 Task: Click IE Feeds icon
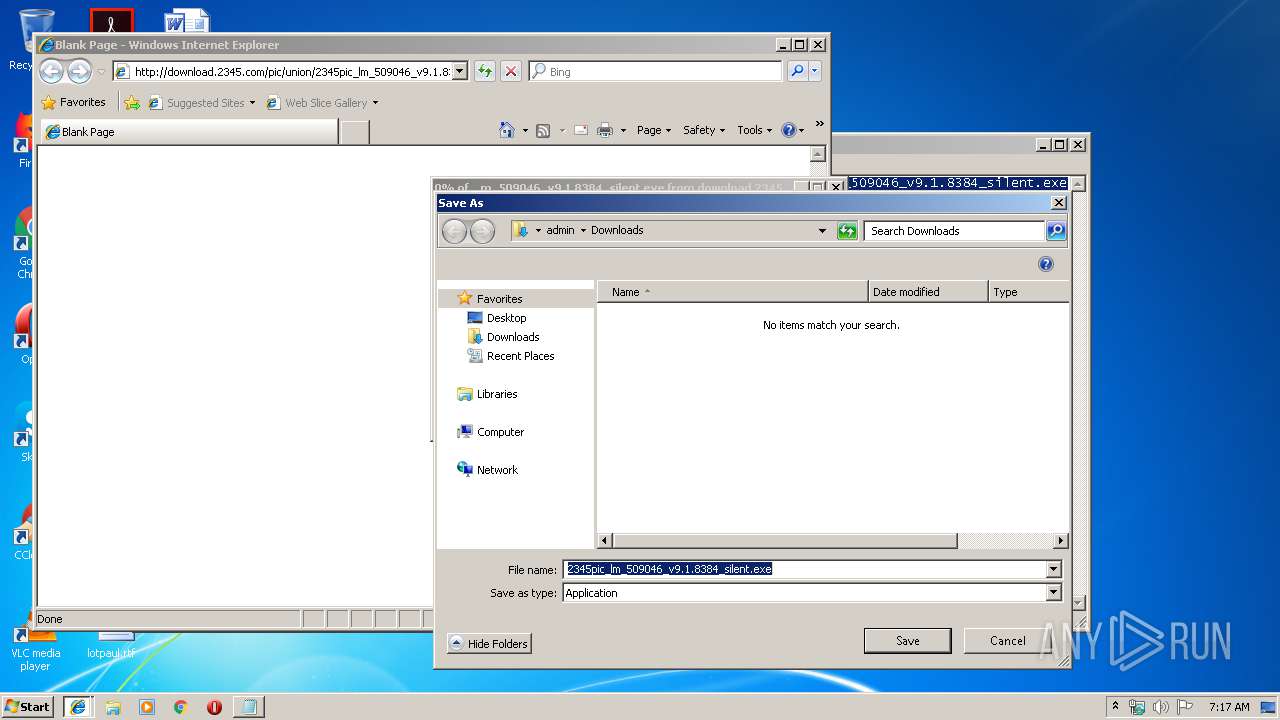(543, 130)
